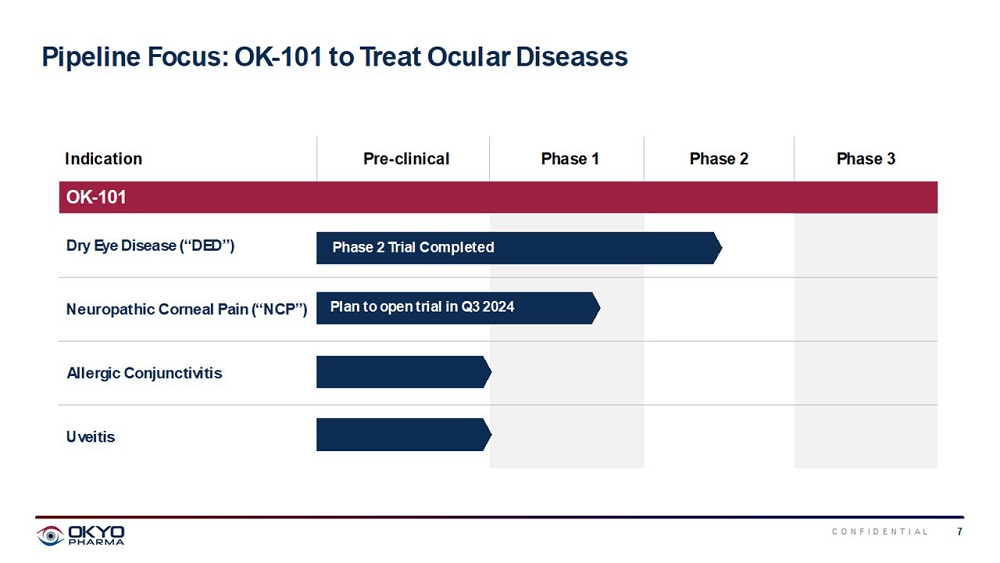Image resolution: width=1000 pixels, height=563 pixels.
Task: Click the slide title Pipeline Focus heading
Action: (x=334, y=57)
